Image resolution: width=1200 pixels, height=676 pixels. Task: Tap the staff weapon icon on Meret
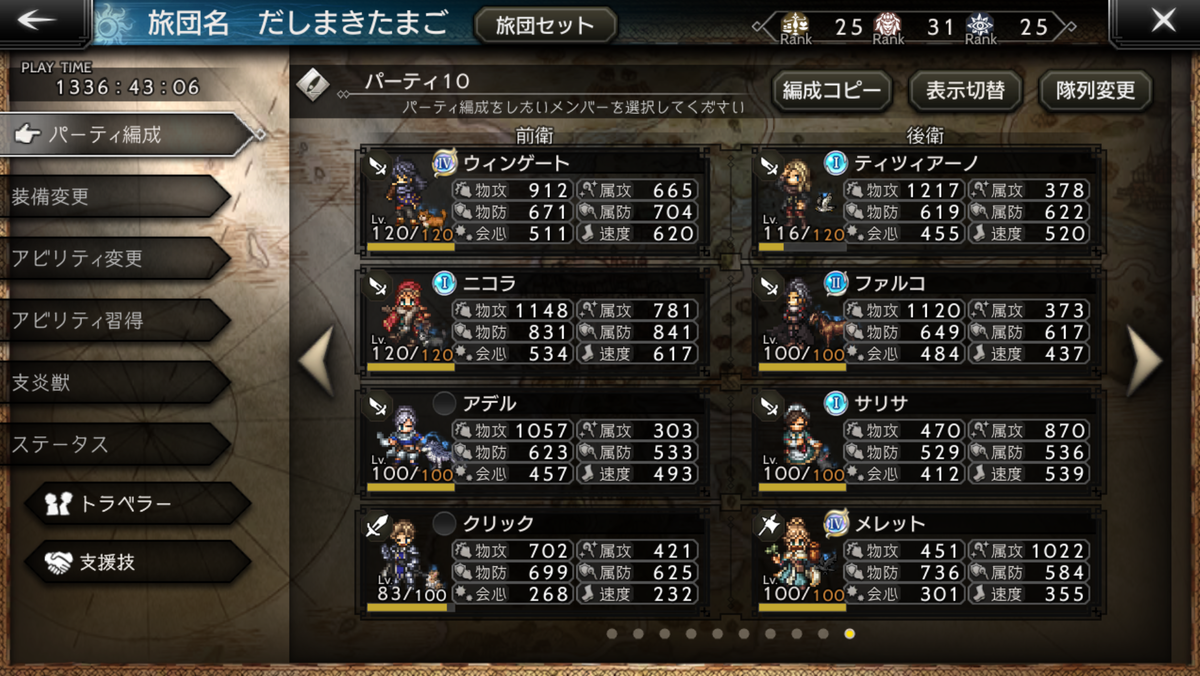770,525
